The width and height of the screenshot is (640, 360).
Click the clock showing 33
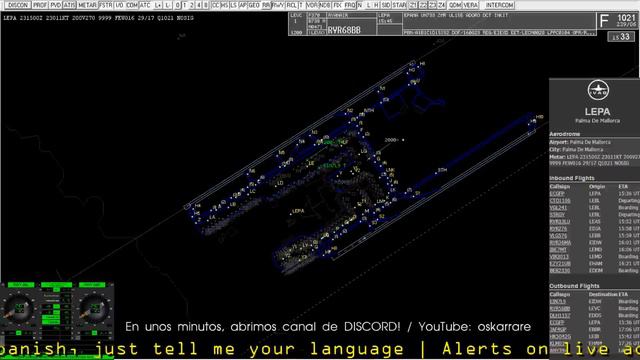(621, 37)
